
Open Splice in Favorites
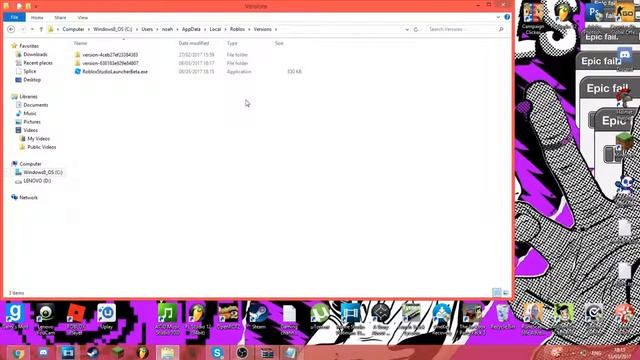29,71
